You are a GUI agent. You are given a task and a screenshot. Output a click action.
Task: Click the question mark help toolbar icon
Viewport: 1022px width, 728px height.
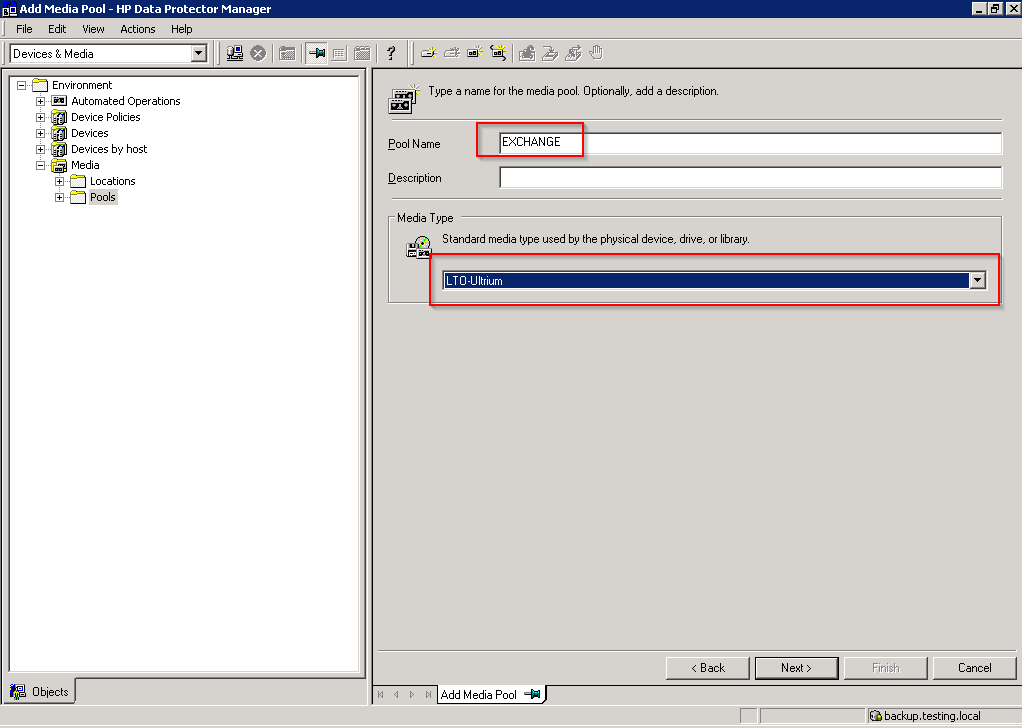pos(391,53)
